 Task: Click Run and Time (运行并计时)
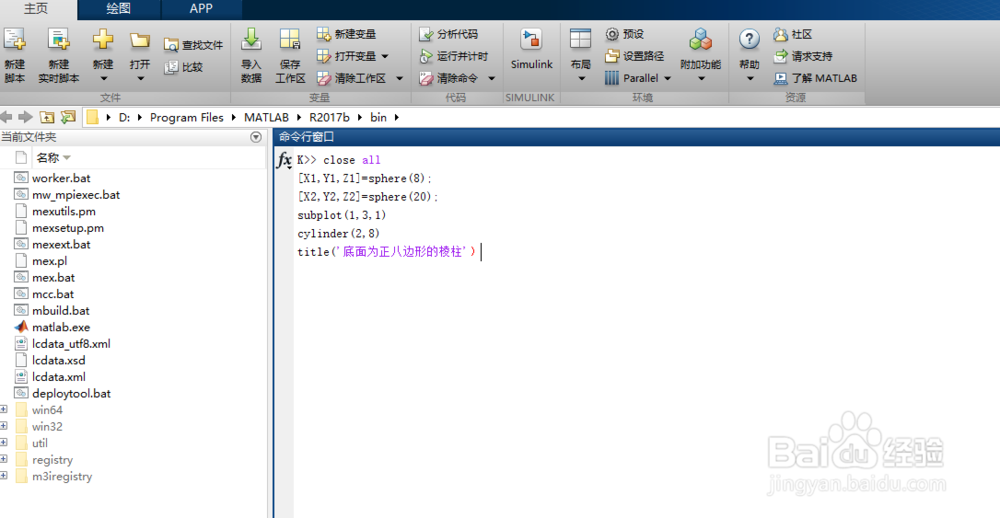point(453,56)
